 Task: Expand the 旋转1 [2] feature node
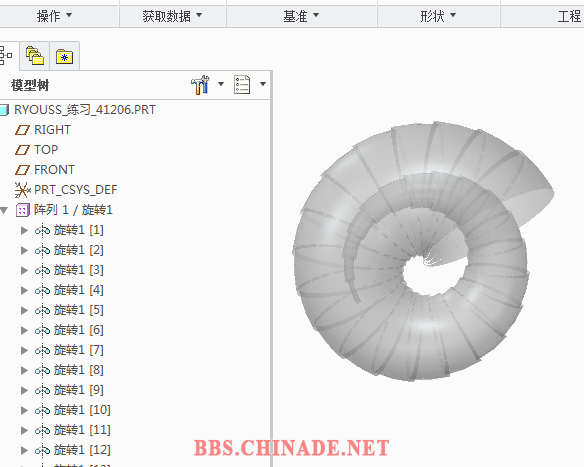[24, 250]
